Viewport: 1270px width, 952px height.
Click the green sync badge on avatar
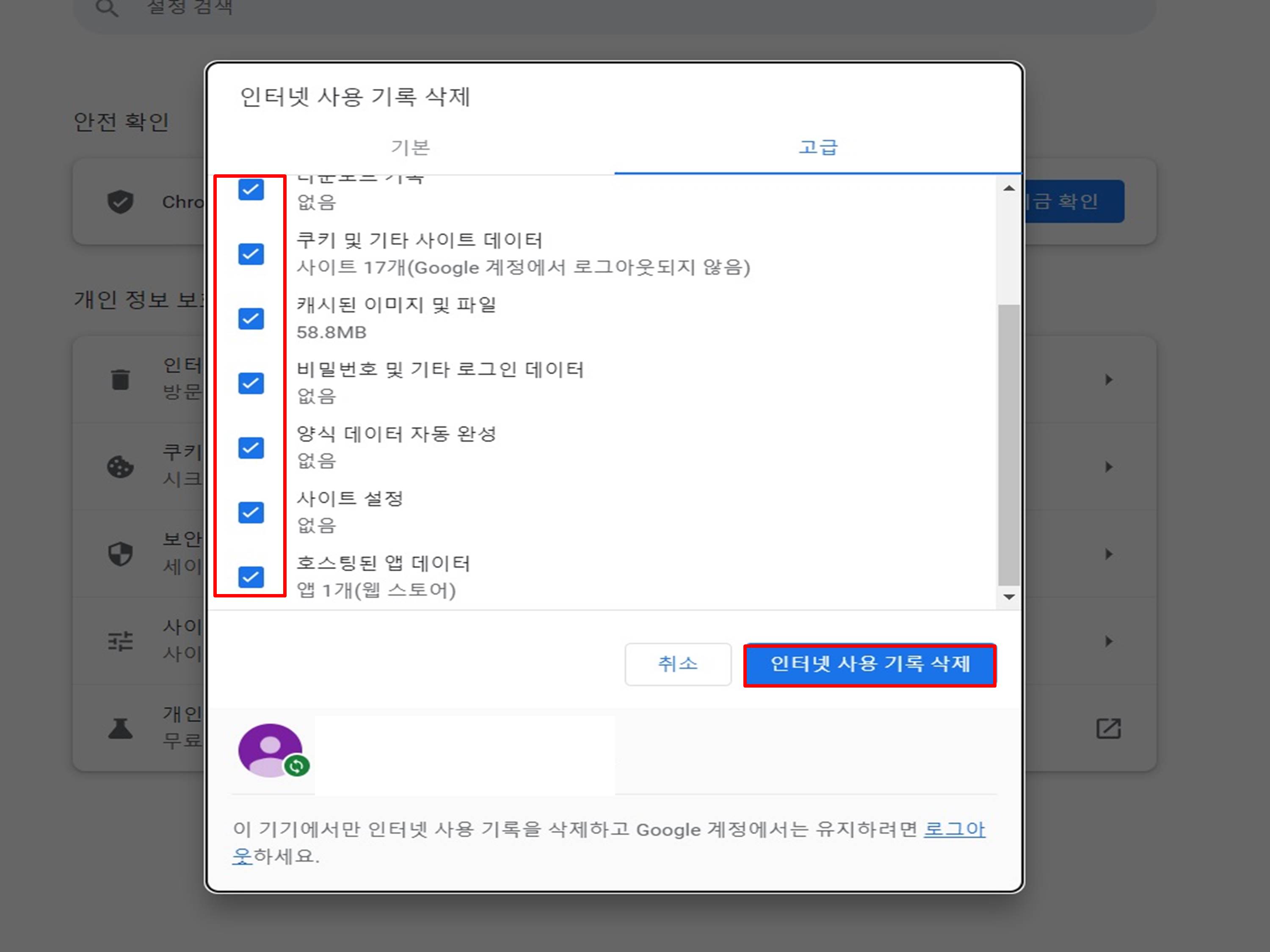[x=296, y=765]
